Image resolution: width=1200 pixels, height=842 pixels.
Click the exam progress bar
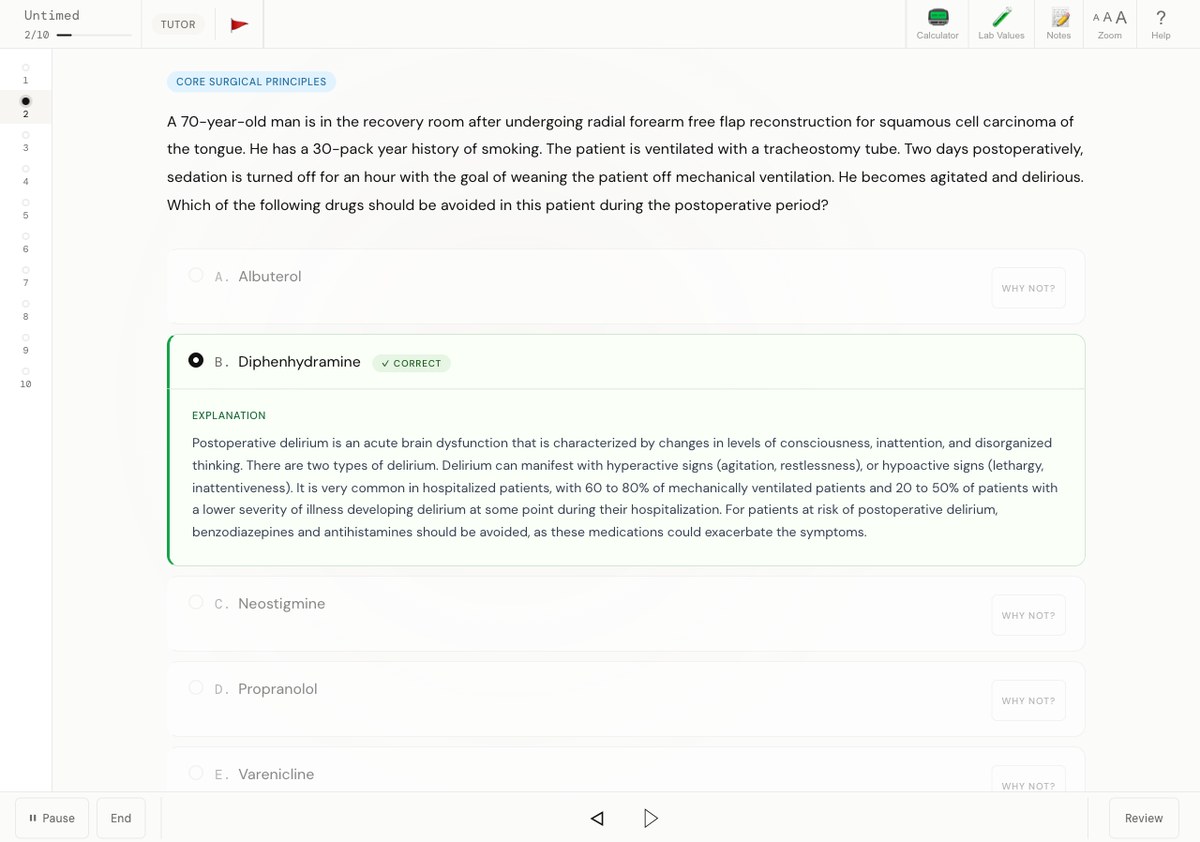click(94, 35)
